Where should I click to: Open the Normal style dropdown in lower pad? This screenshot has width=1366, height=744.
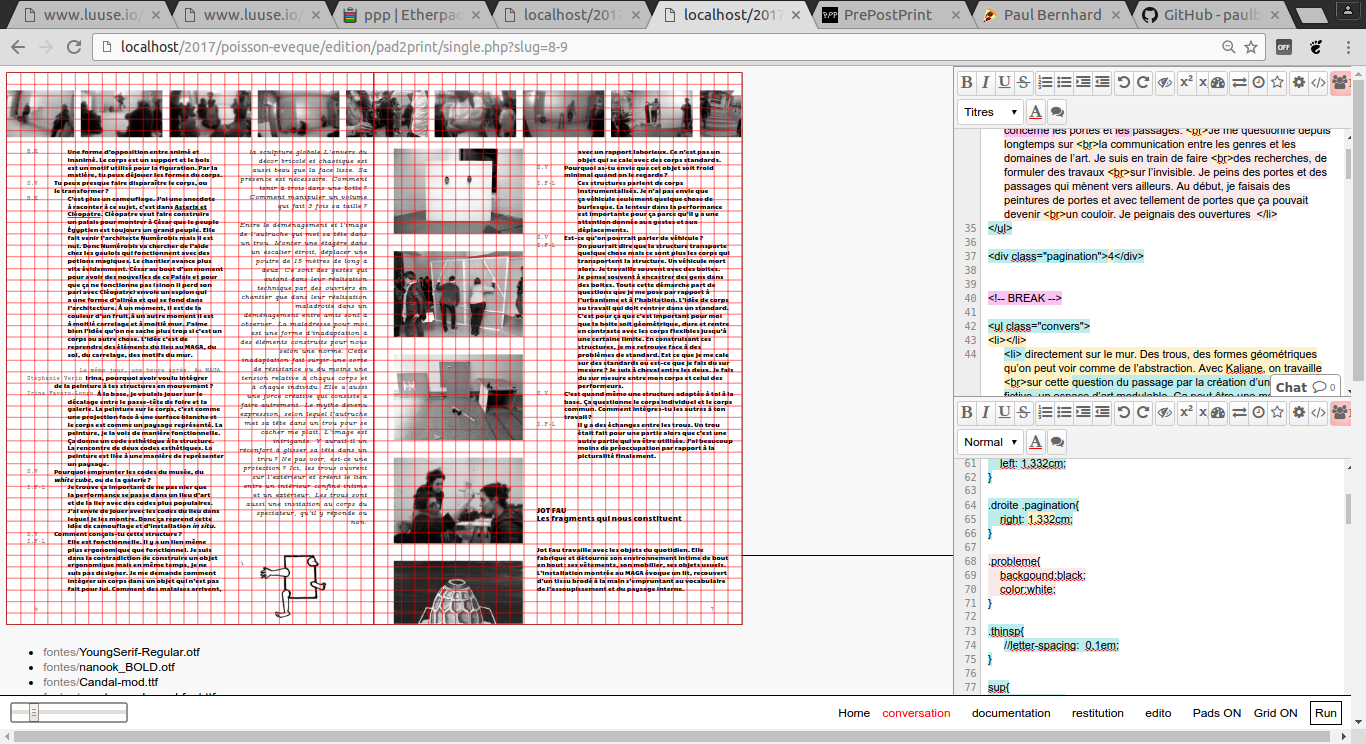[x=990, y=442]
